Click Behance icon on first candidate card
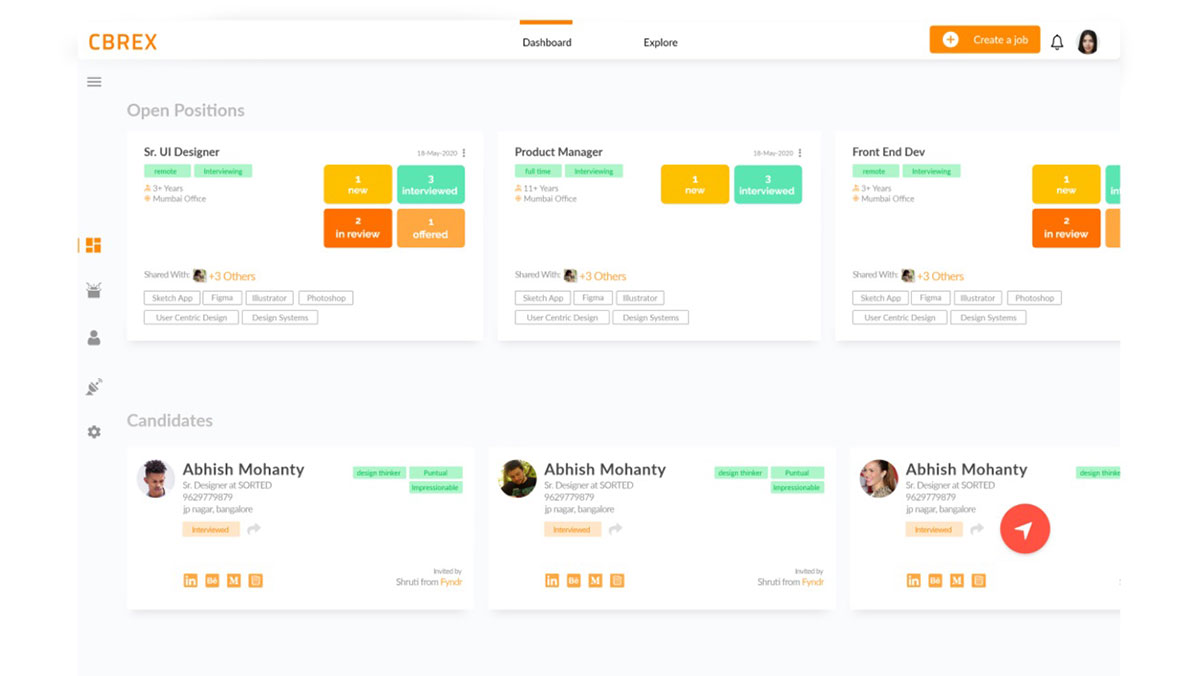The width and height of the screenshot is (1200, 676). point(212,580)
